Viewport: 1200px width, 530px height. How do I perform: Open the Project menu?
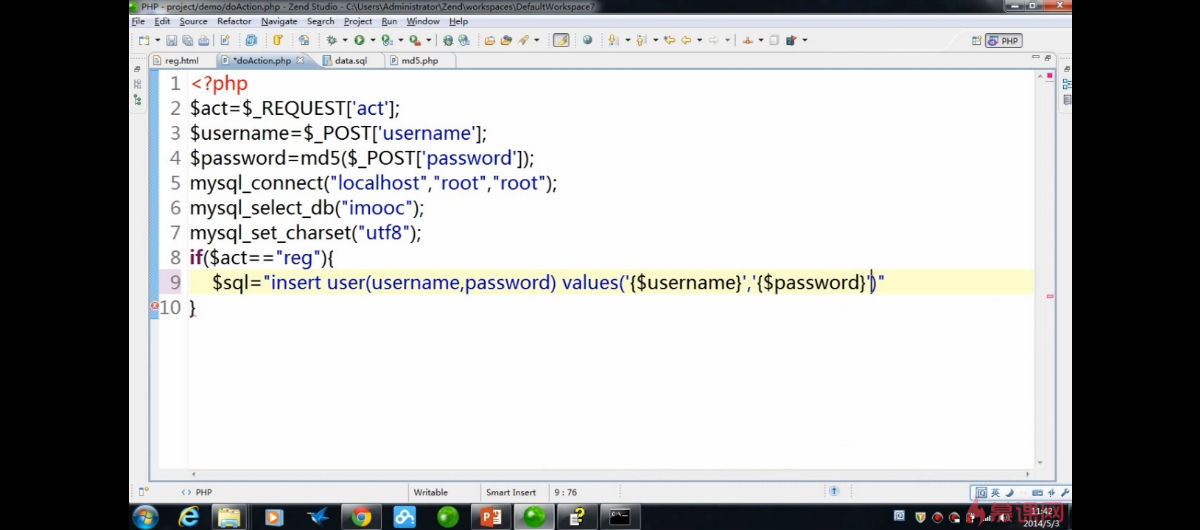click(x=358, y=21)
